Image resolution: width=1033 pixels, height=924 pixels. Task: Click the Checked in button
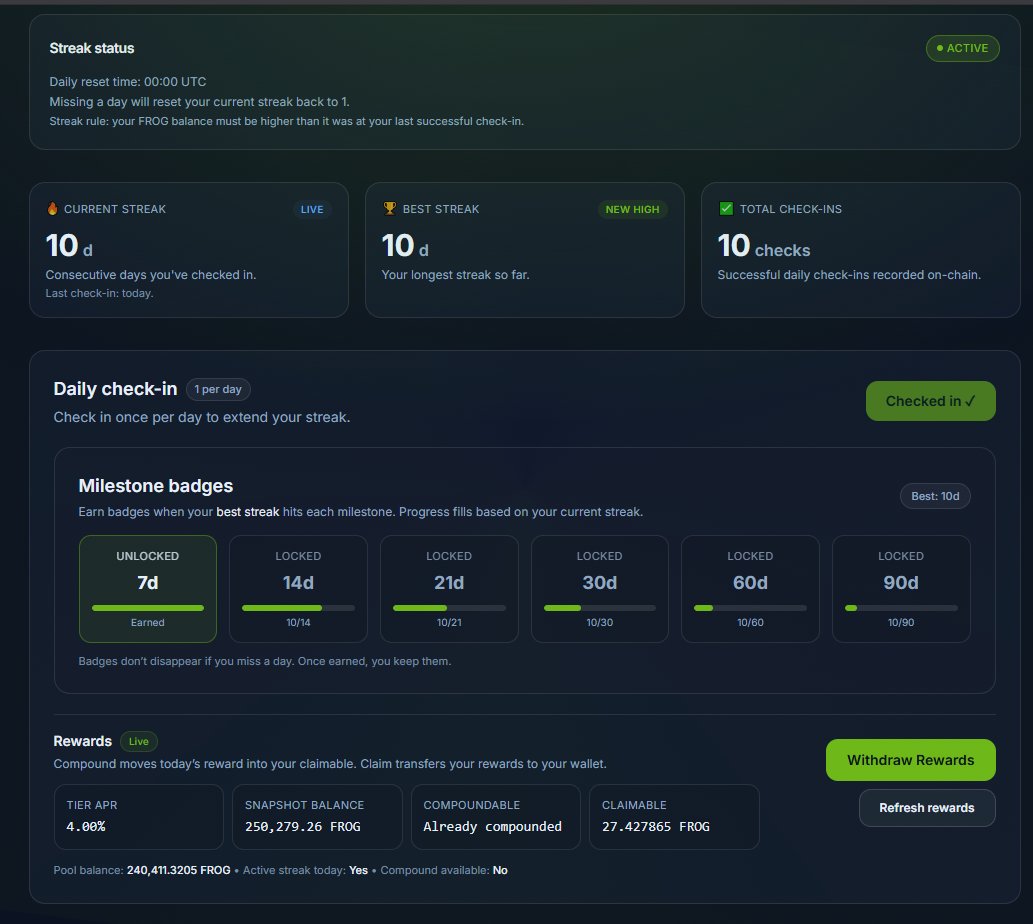pos(930,401)
